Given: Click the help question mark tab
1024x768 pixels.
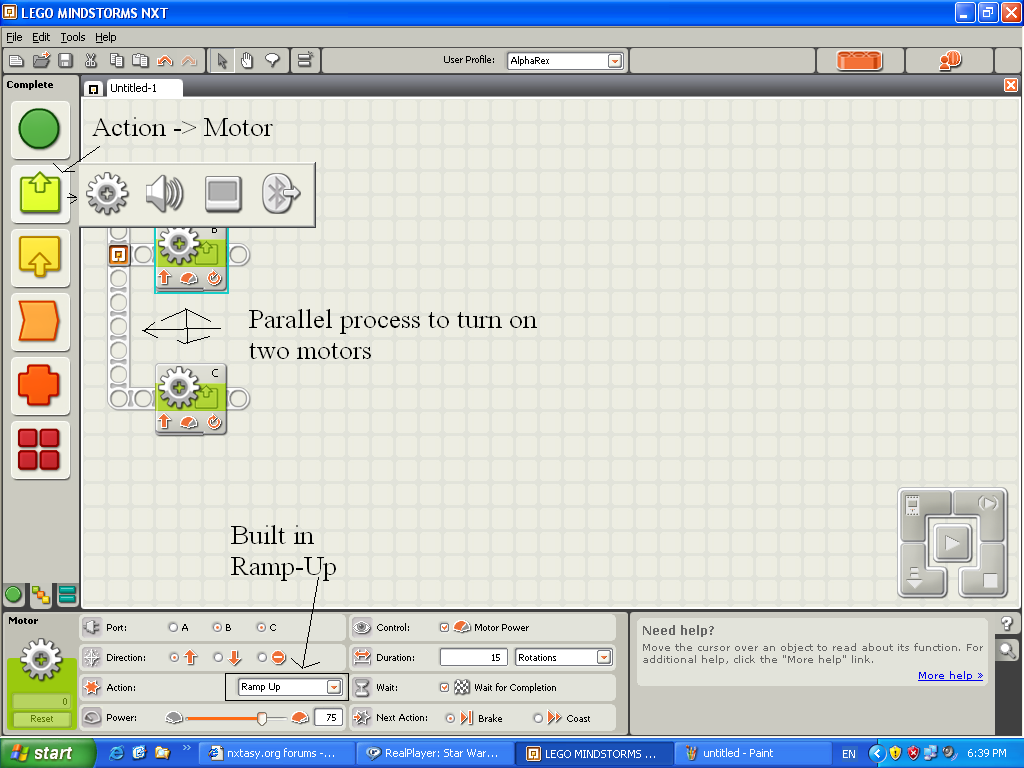Looking at the screenshot, I should (1007, 624).
